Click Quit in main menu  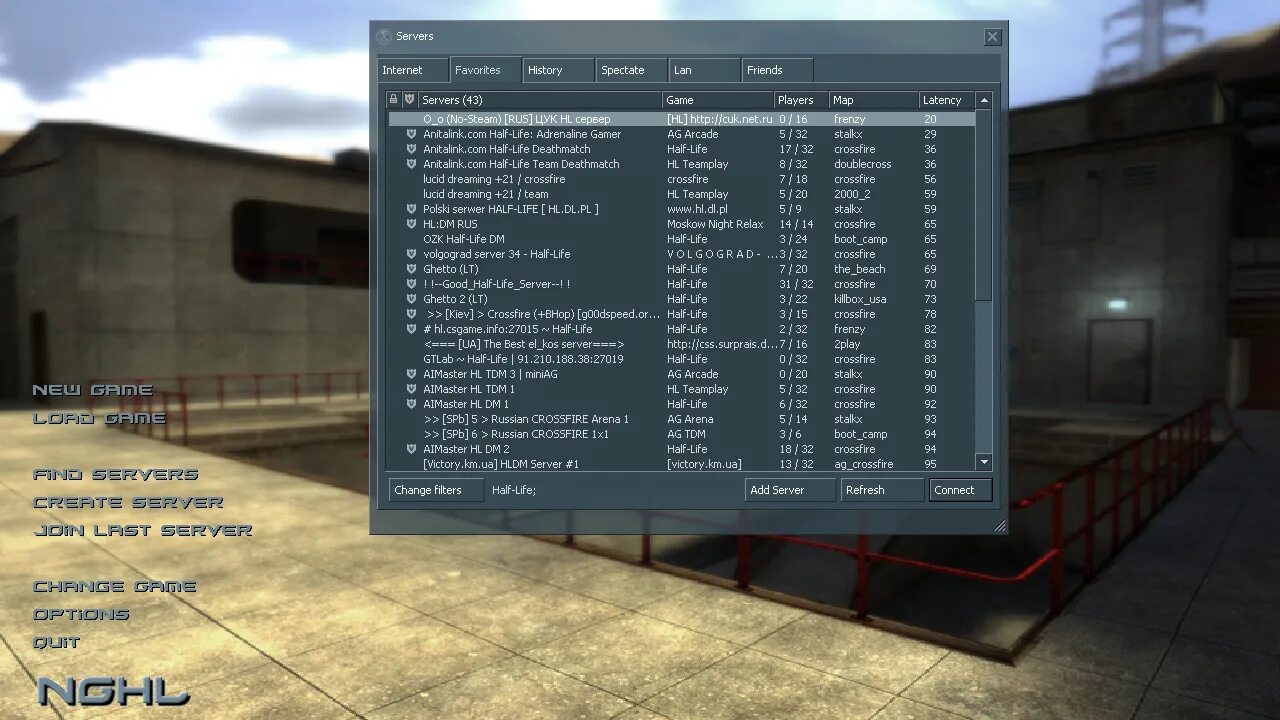tap(57, 642)
